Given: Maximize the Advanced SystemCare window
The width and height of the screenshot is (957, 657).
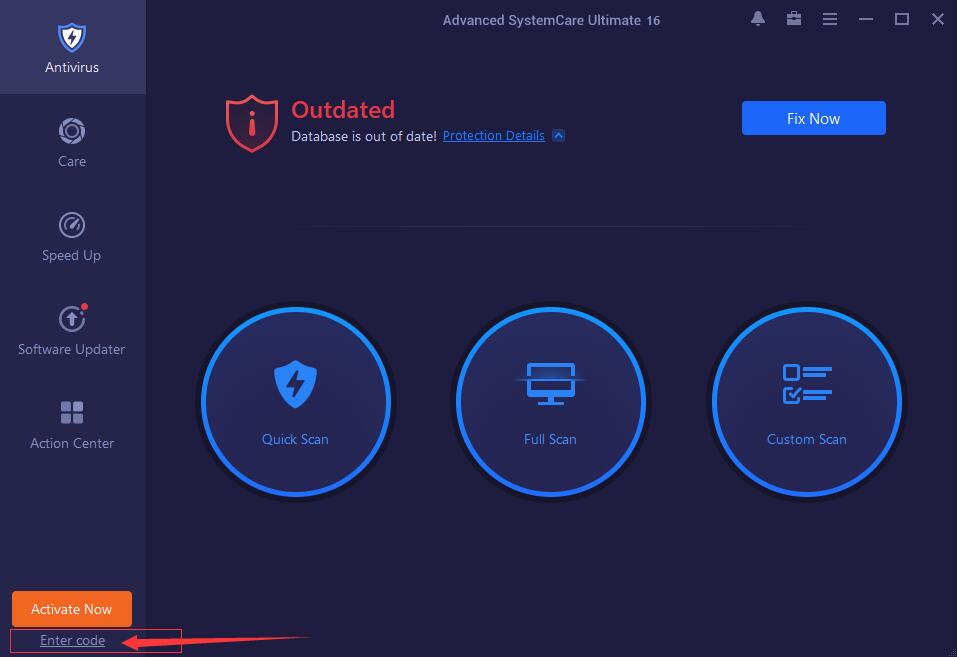Looking at the screenshot, I should click(x=901, y=20).
